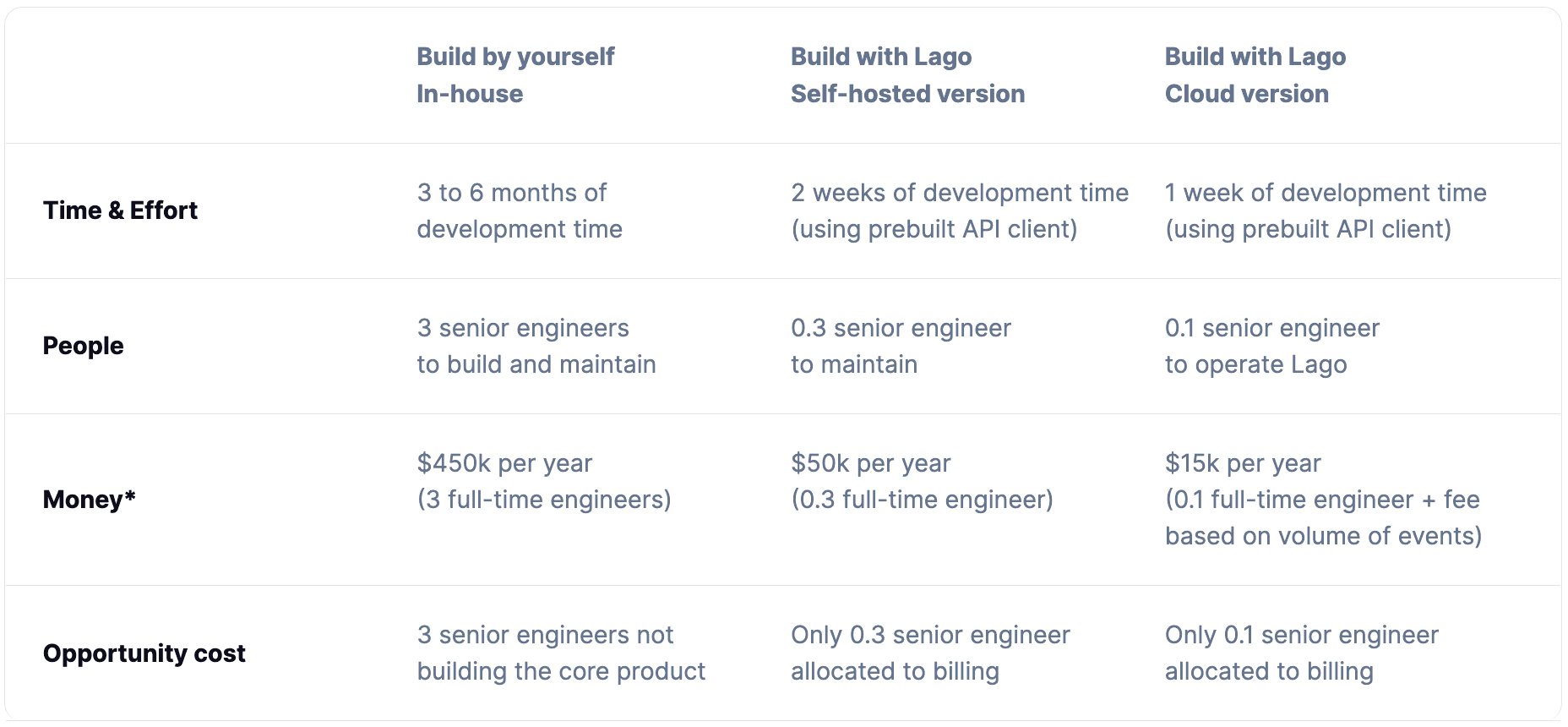Click '3 to 6 months of development time'
Screen dimensions: 1568x727
519,210
